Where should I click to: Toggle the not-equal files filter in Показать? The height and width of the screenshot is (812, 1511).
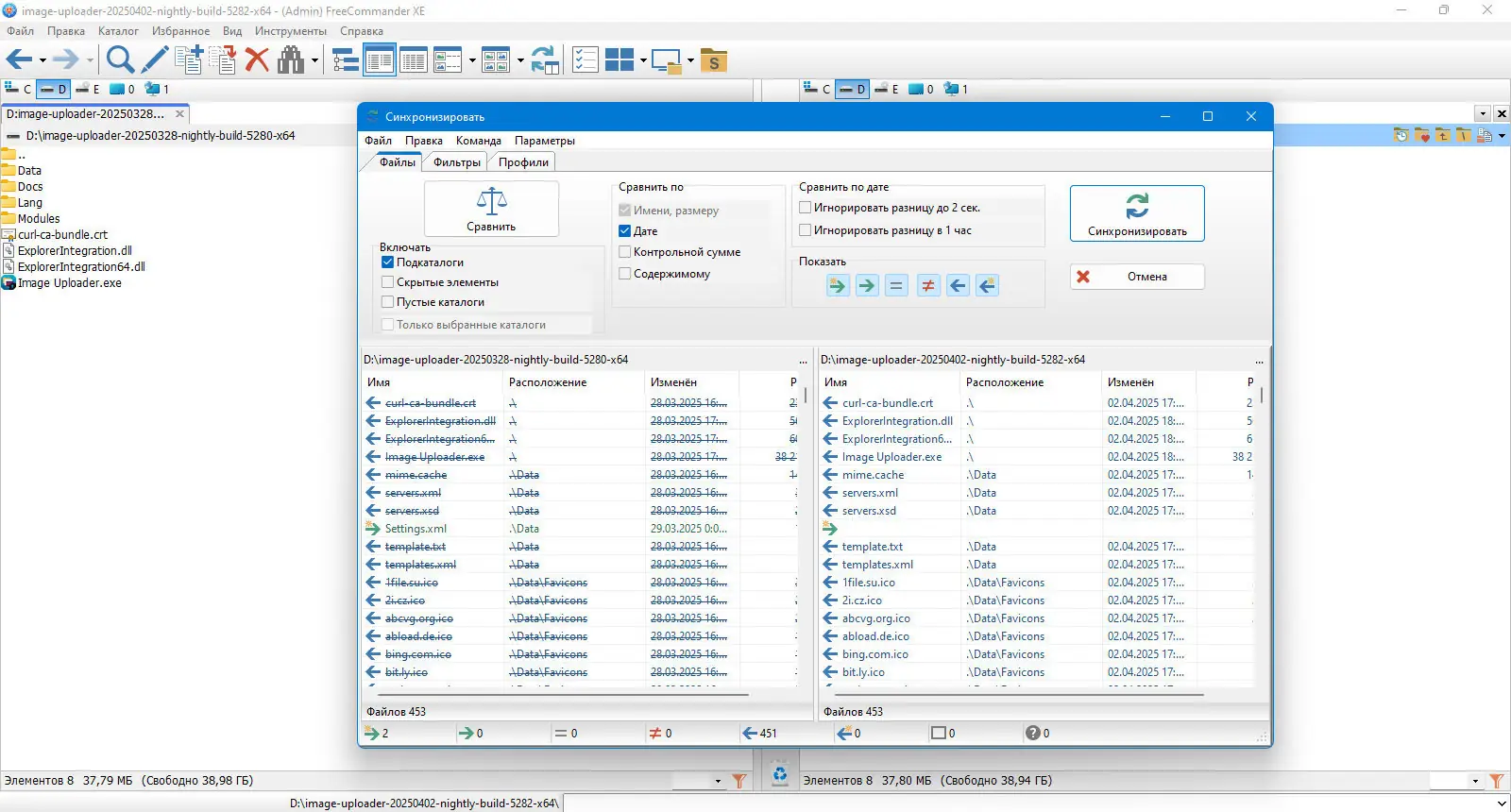[929, 285]
